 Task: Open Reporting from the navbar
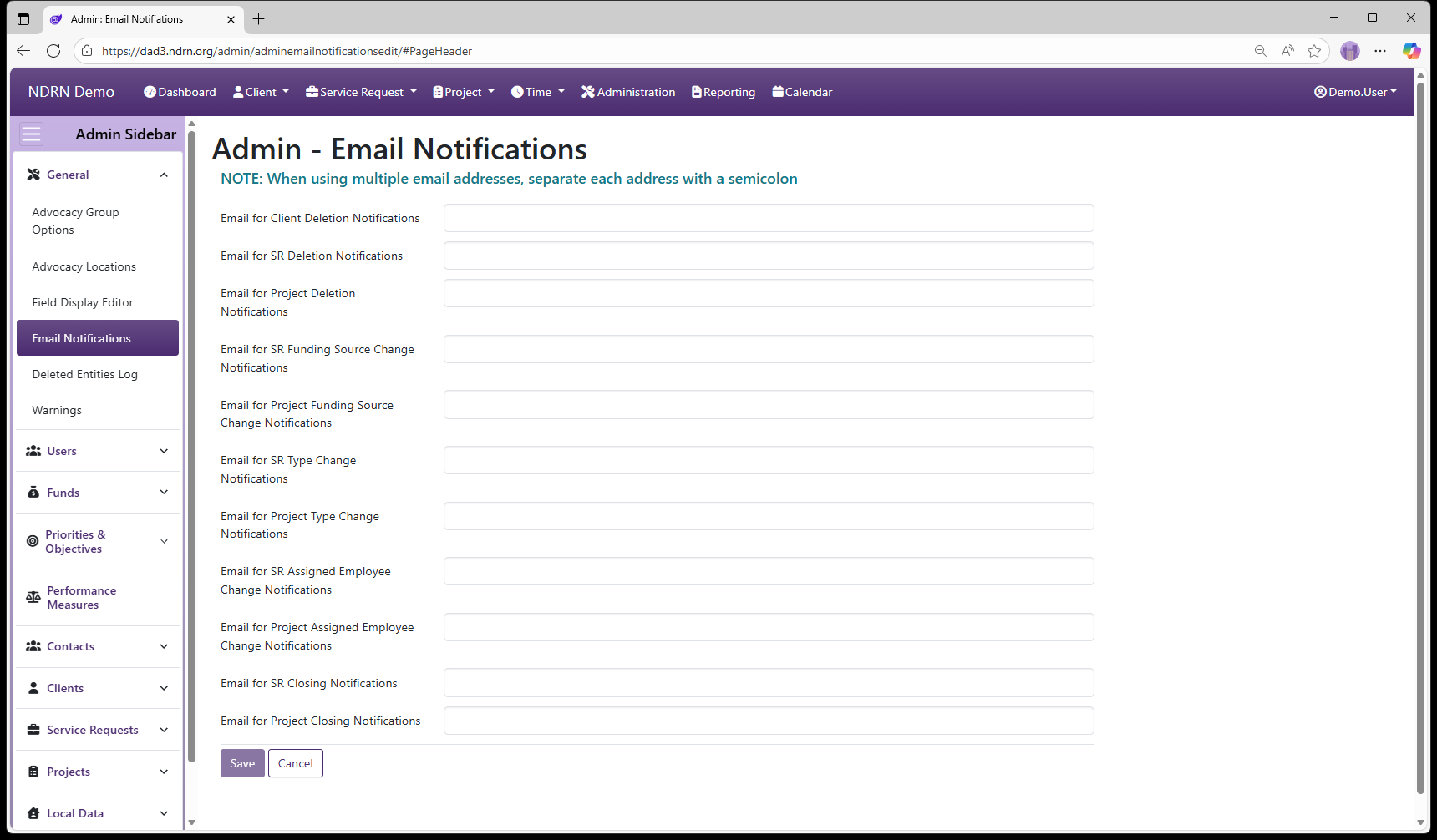coord(724,92)
